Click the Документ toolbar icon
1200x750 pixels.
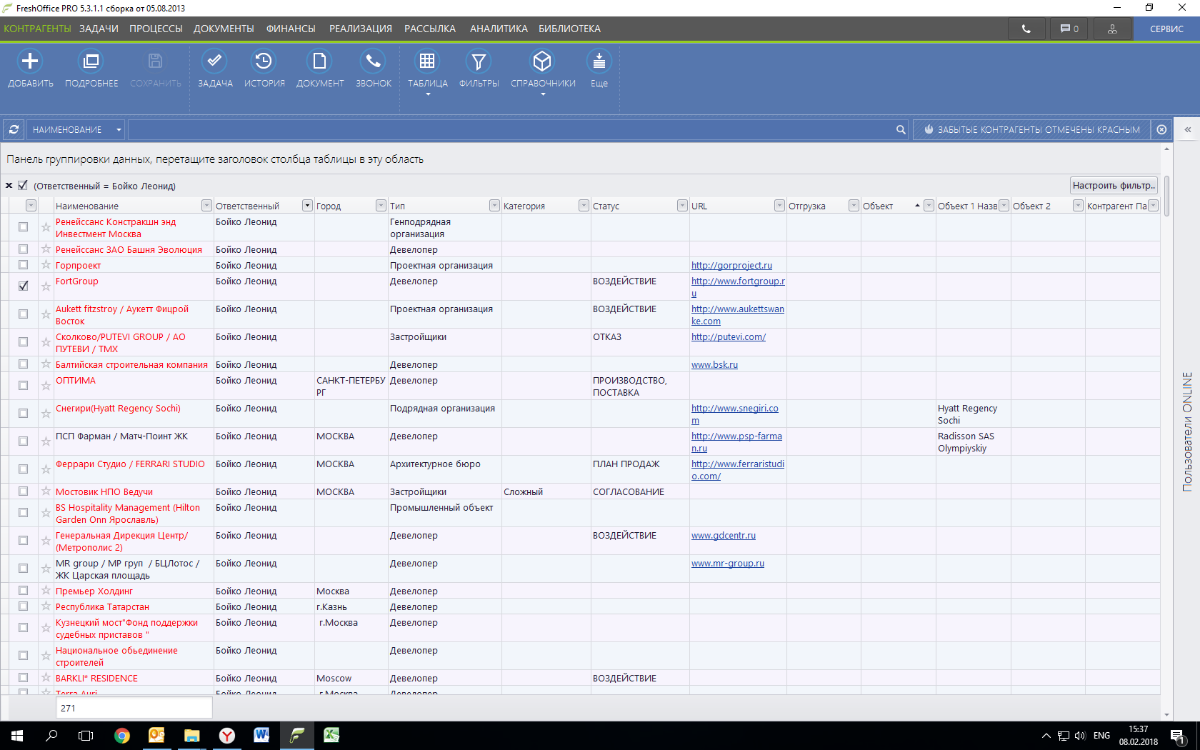click(319, 62)
